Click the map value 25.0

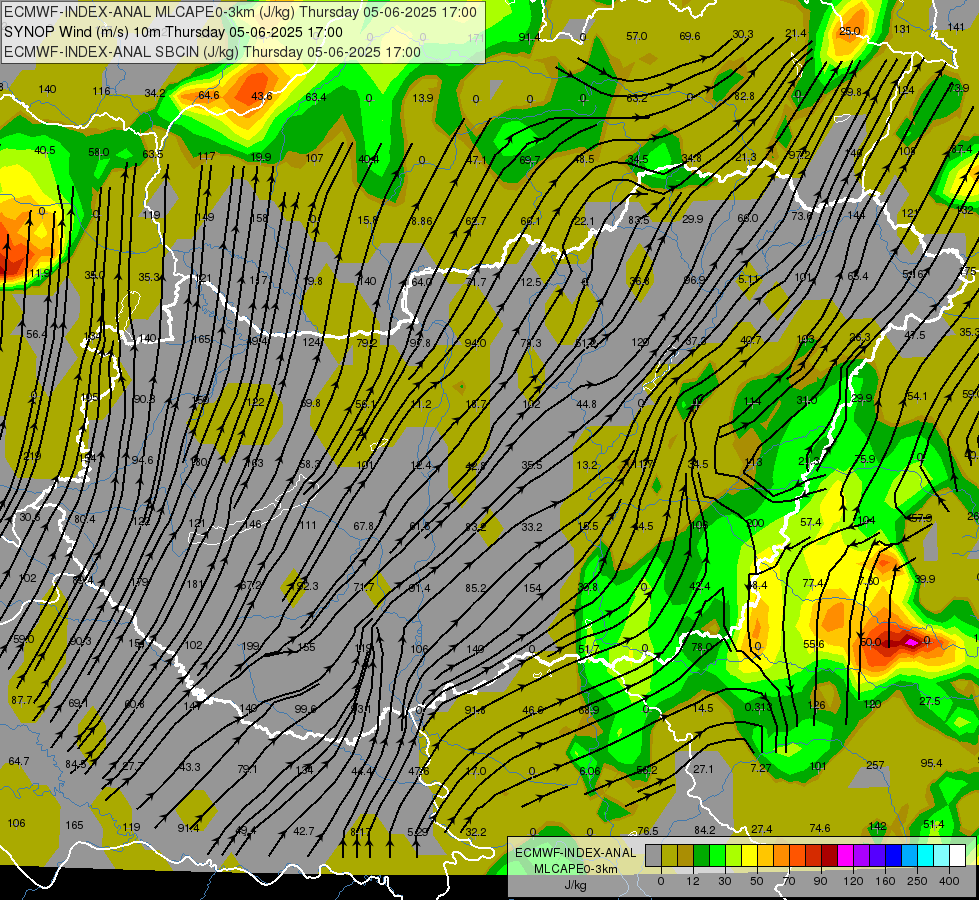(849, 31)
